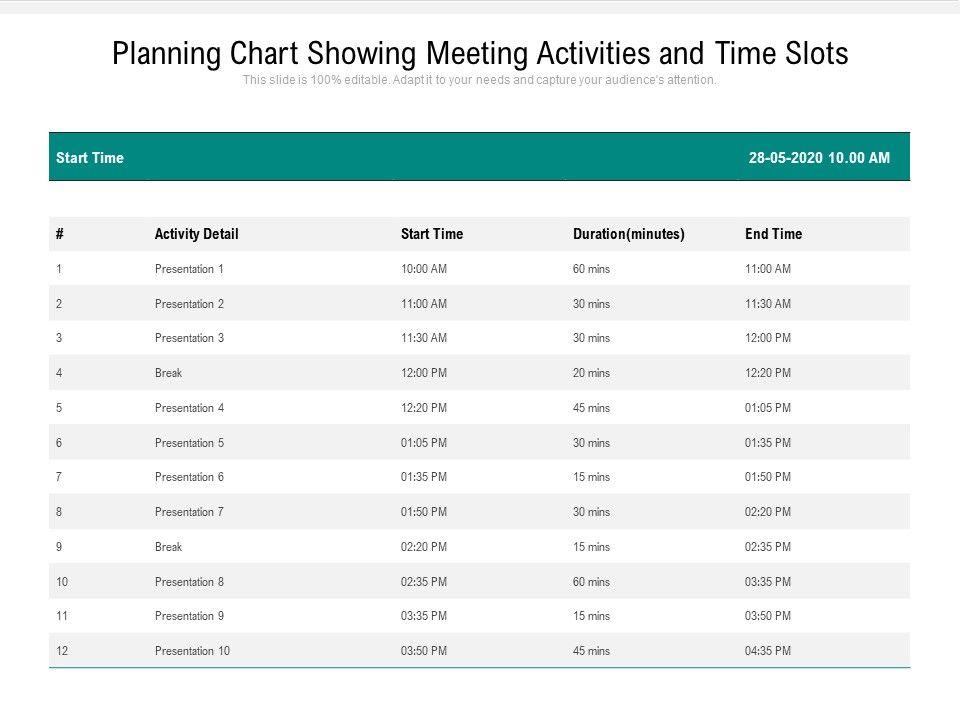Select the subtitle text about editable slide
The image size is (960, 720).
(480, 80)
